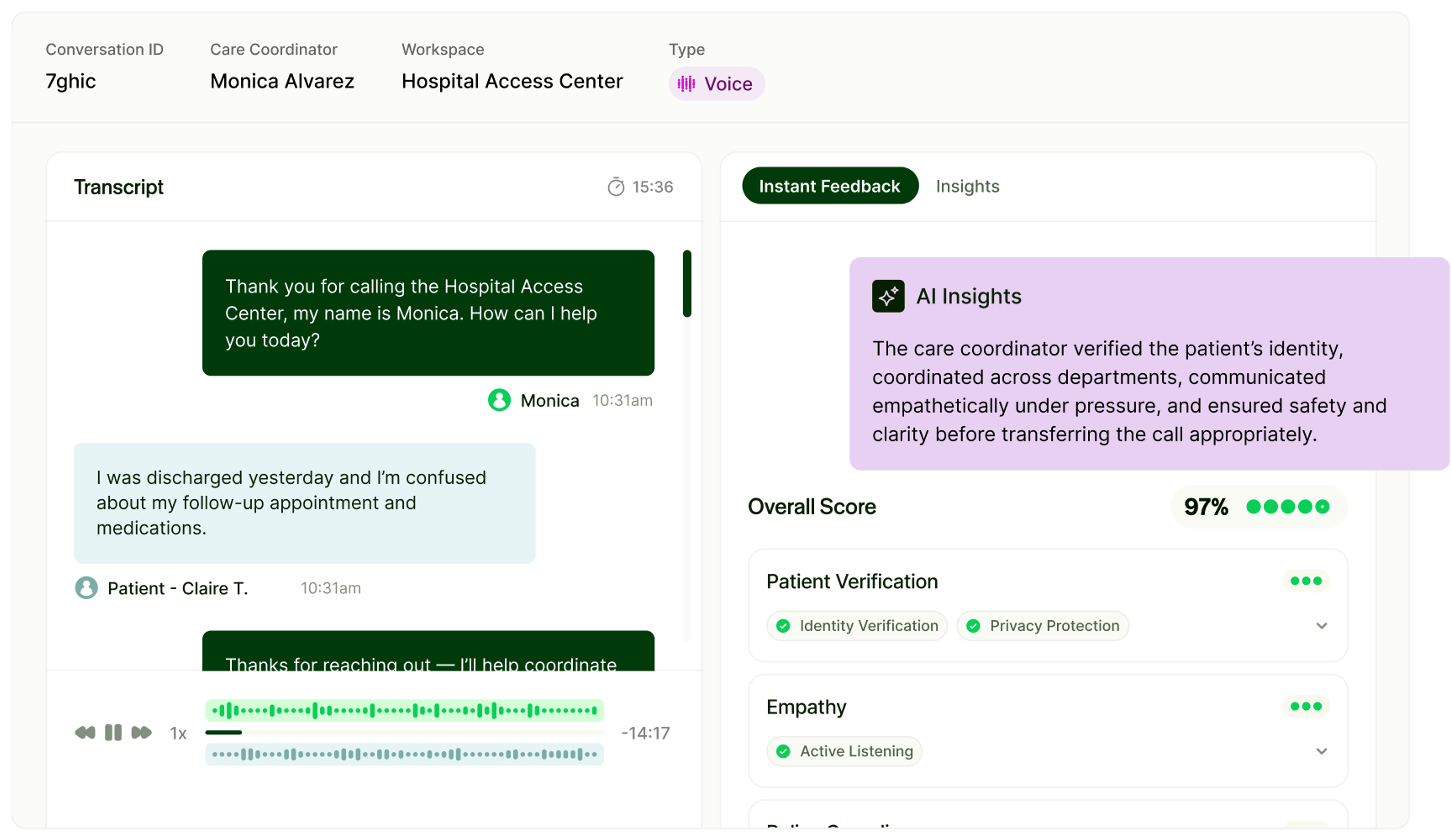Click the Voice waveform type badge
1451x840 pixels.
tap(716, 84)
